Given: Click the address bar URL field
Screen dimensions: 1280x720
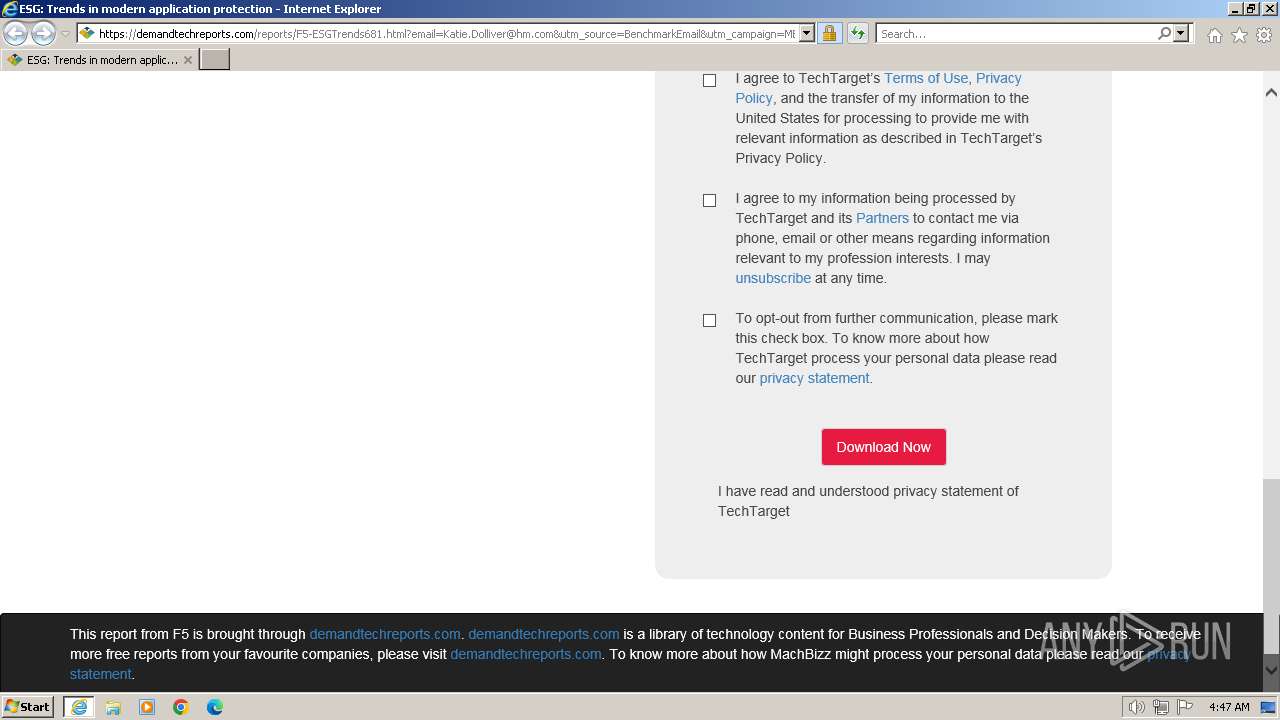Looking at the screenshot, I should [x=447, y=34].
